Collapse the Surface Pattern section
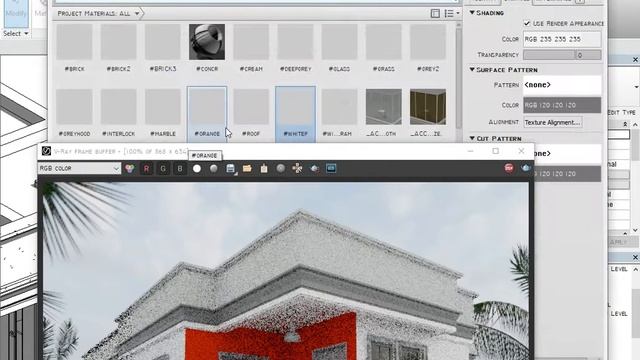640x360 pixels. [472, 70]
